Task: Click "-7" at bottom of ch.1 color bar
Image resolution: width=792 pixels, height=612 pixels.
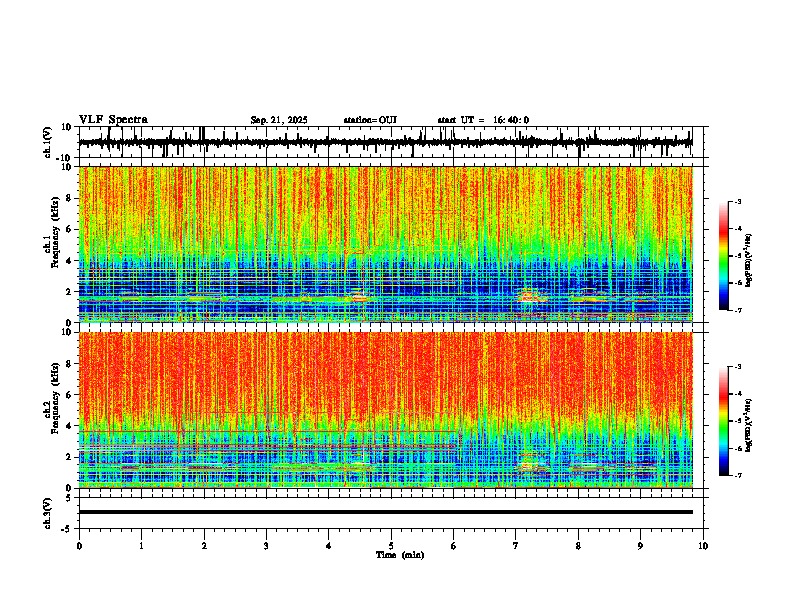Action: 737,310
